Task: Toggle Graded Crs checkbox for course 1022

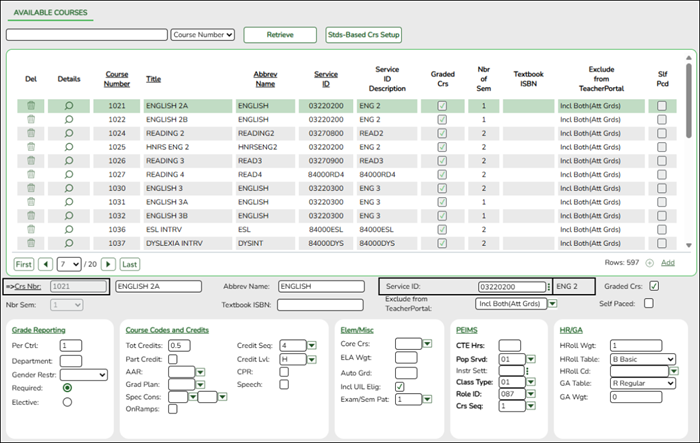Action: coord(442,119)
